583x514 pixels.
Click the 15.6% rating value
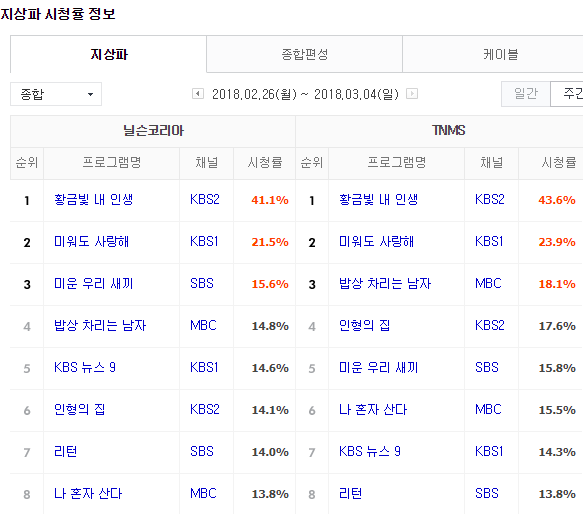[x=270, y=284]
